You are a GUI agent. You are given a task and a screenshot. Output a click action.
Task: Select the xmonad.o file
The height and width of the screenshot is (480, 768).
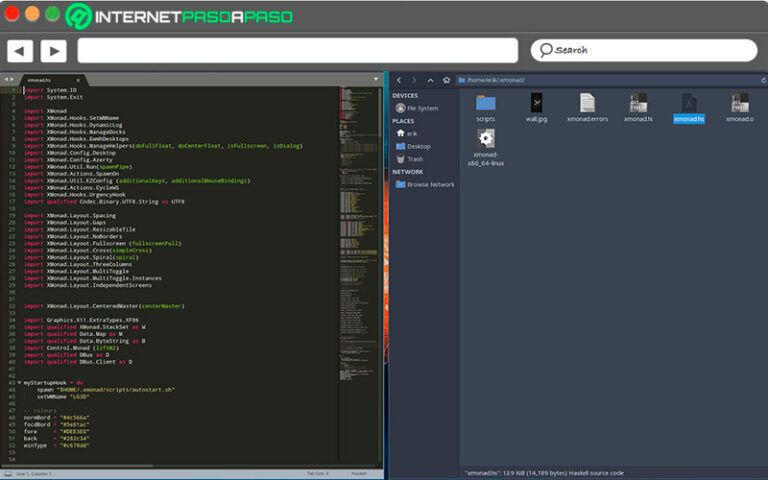(x=739, y=103)
